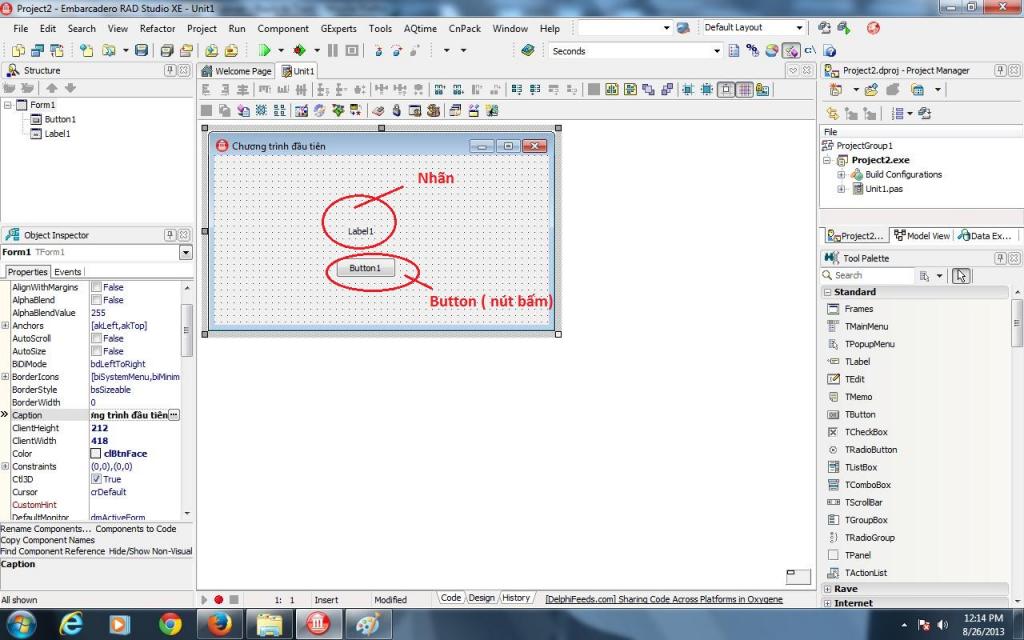Open the GExperts menu

point(338,29)
